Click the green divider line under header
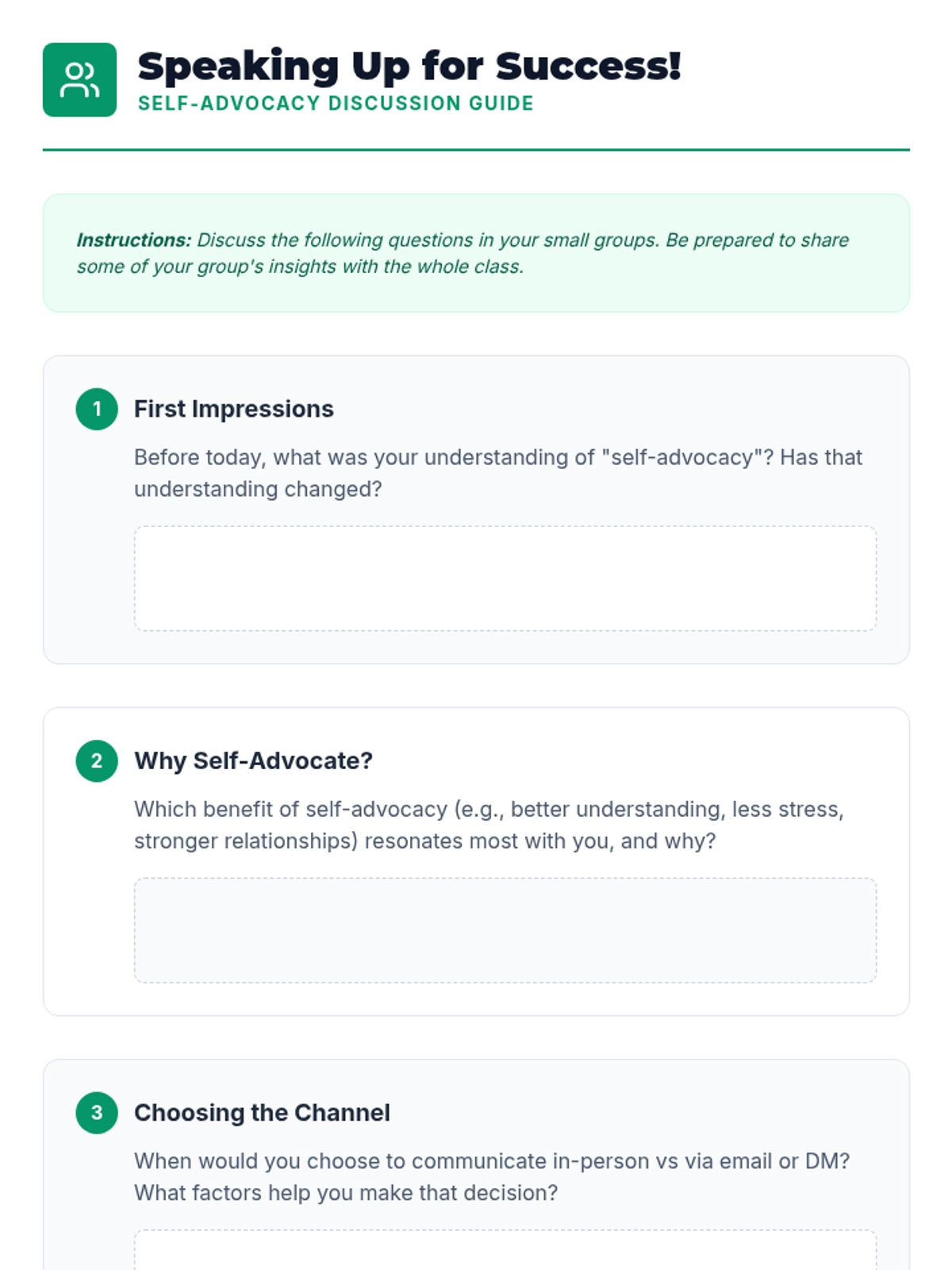 pos(476,149)
